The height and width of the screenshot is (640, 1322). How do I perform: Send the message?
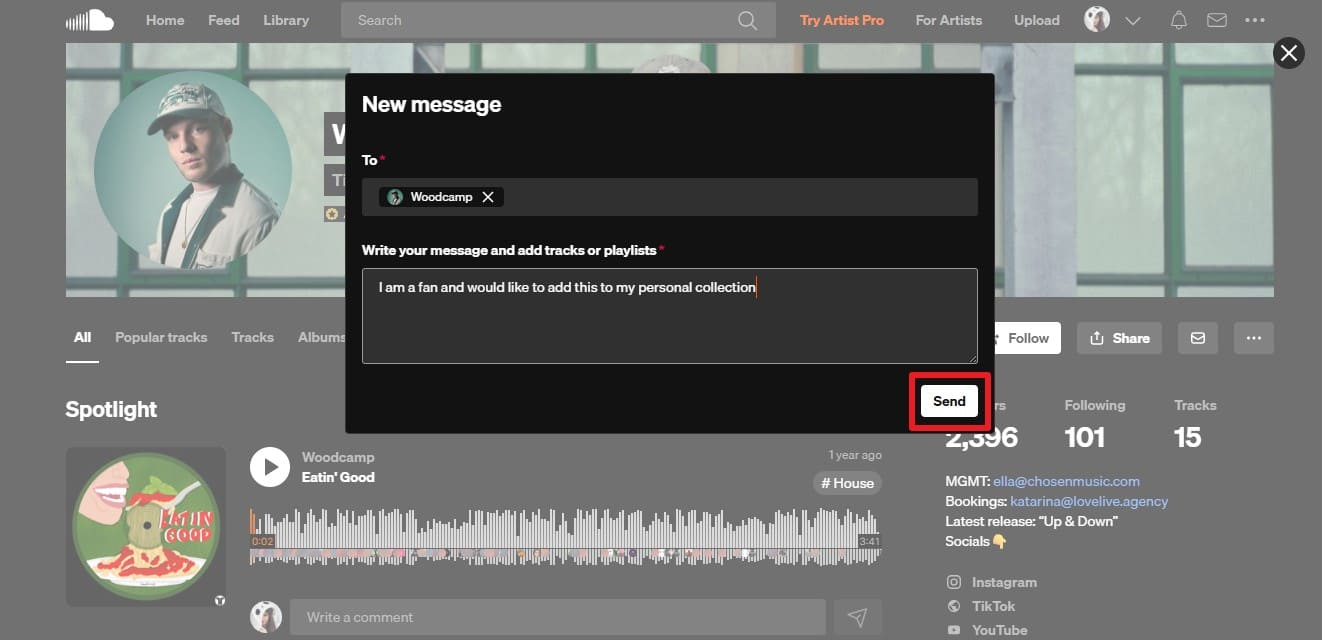(x=949, y=401)
